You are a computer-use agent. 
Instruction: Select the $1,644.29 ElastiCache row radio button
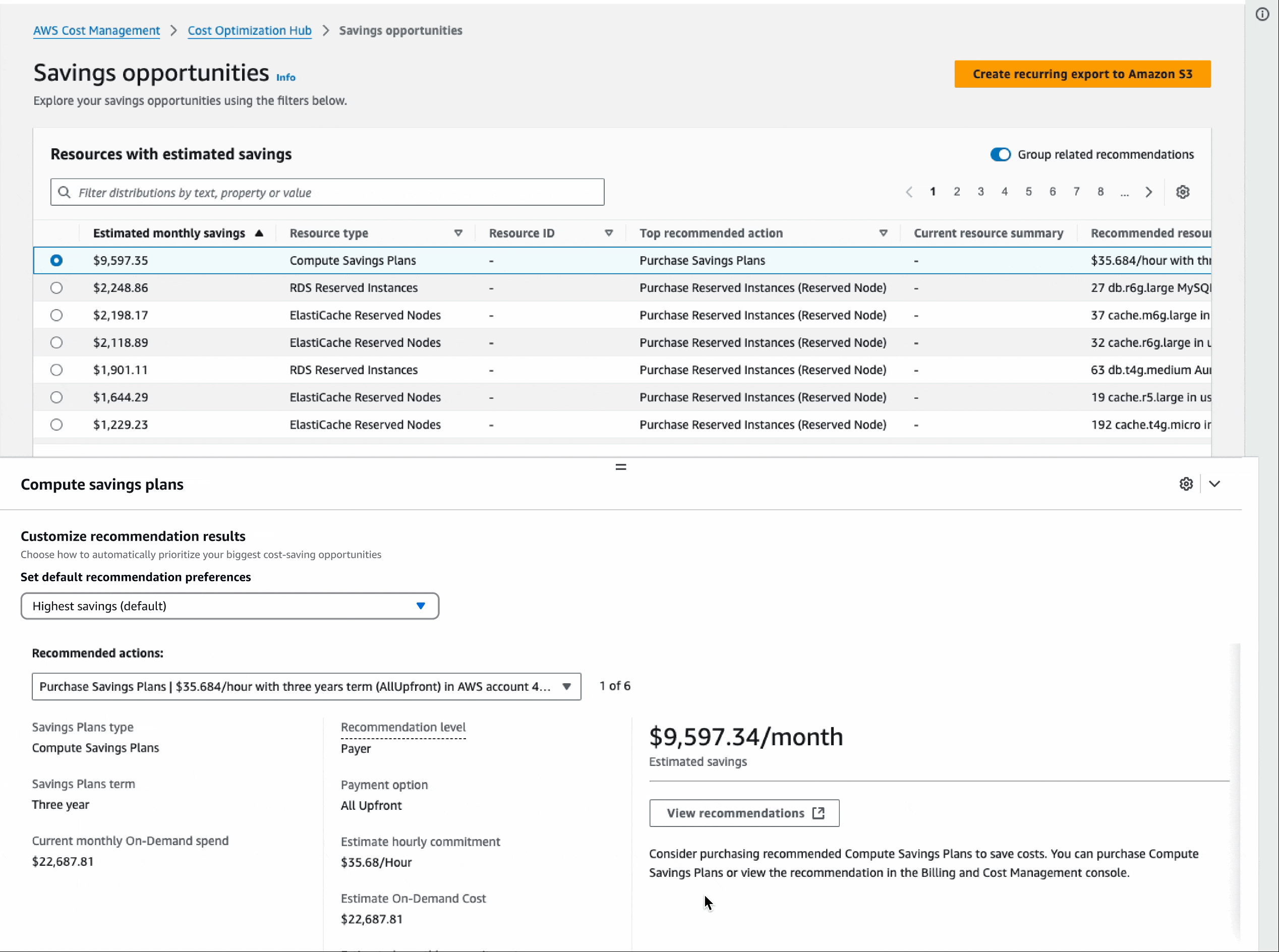(x=56, y=397)
